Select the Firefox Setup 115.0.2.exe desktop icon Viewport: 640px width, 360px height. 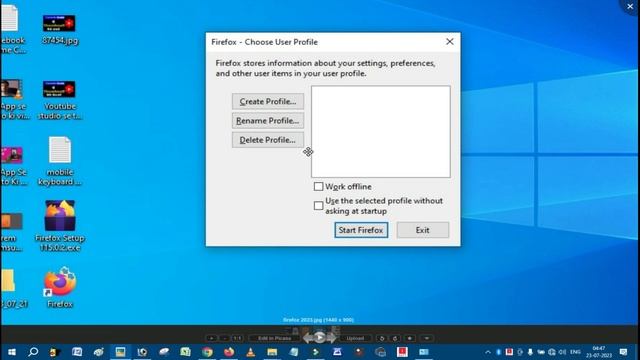coord(60,226)
